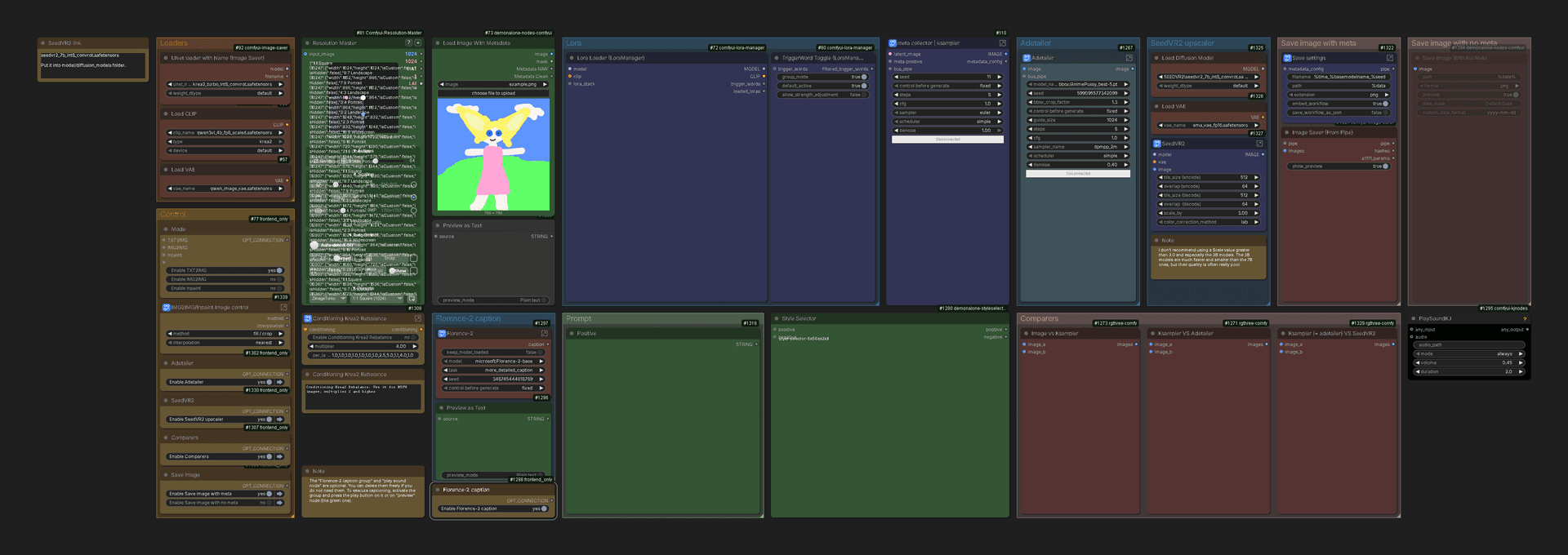Open sampler_name dropdown in Adetailer node
The height and width of the screenshot is (555, 1568).
[1078, 147]
